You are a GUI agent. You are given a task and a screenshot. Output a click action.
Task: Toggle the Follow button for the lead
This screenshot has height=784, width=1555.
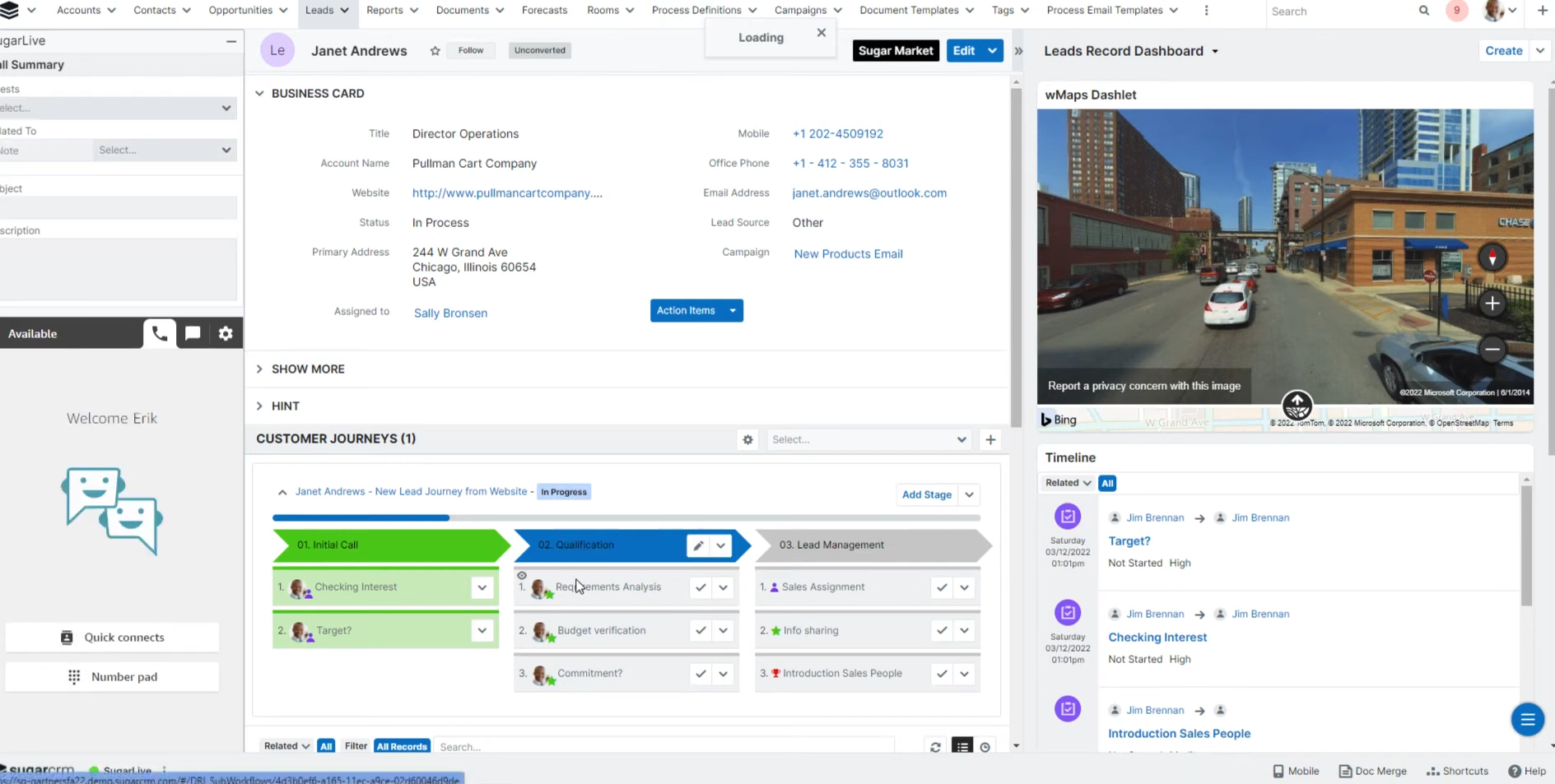(x=471, y=50)
